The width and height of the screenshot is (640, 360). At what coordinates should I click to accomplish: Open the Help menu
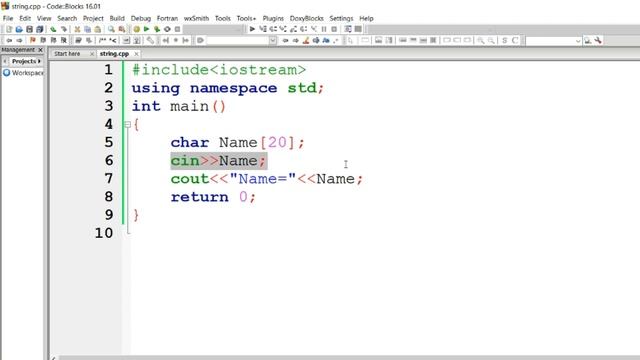(366, 18)
